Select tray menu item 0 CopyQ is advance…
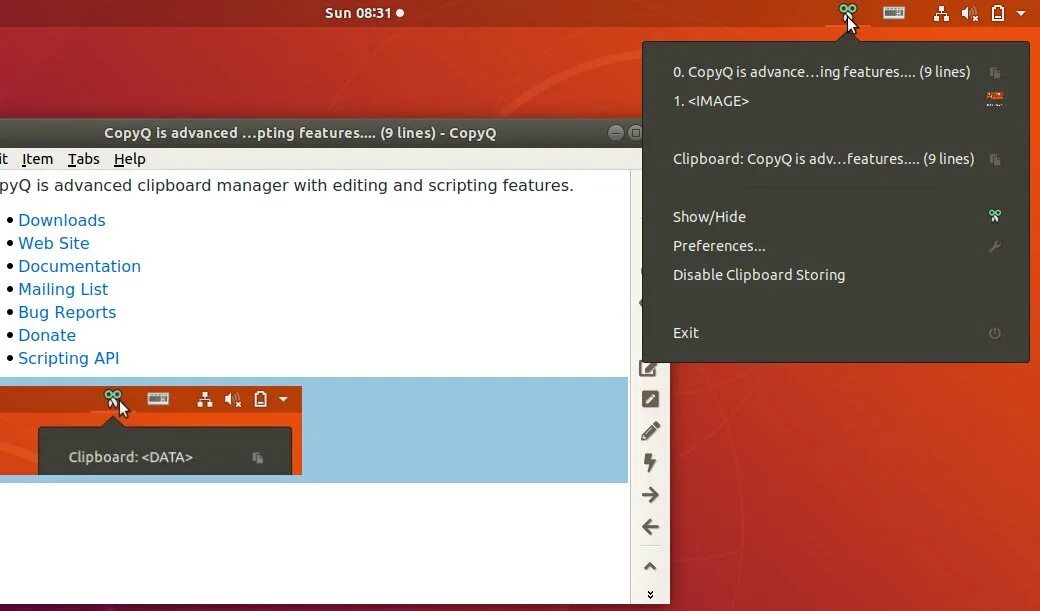 [x=836, y=72]
